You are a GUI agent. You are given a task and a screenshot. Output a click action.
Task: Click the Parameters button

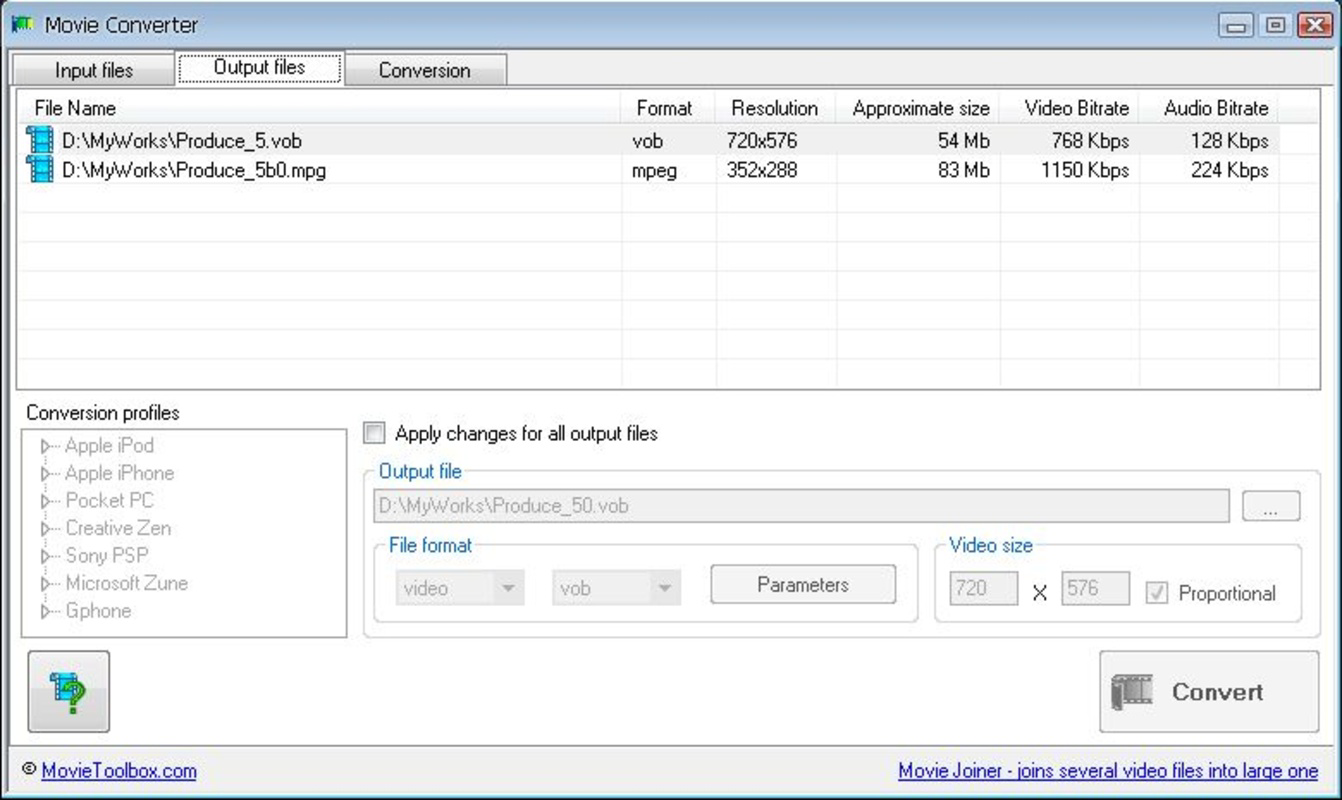tap(803, 585)
